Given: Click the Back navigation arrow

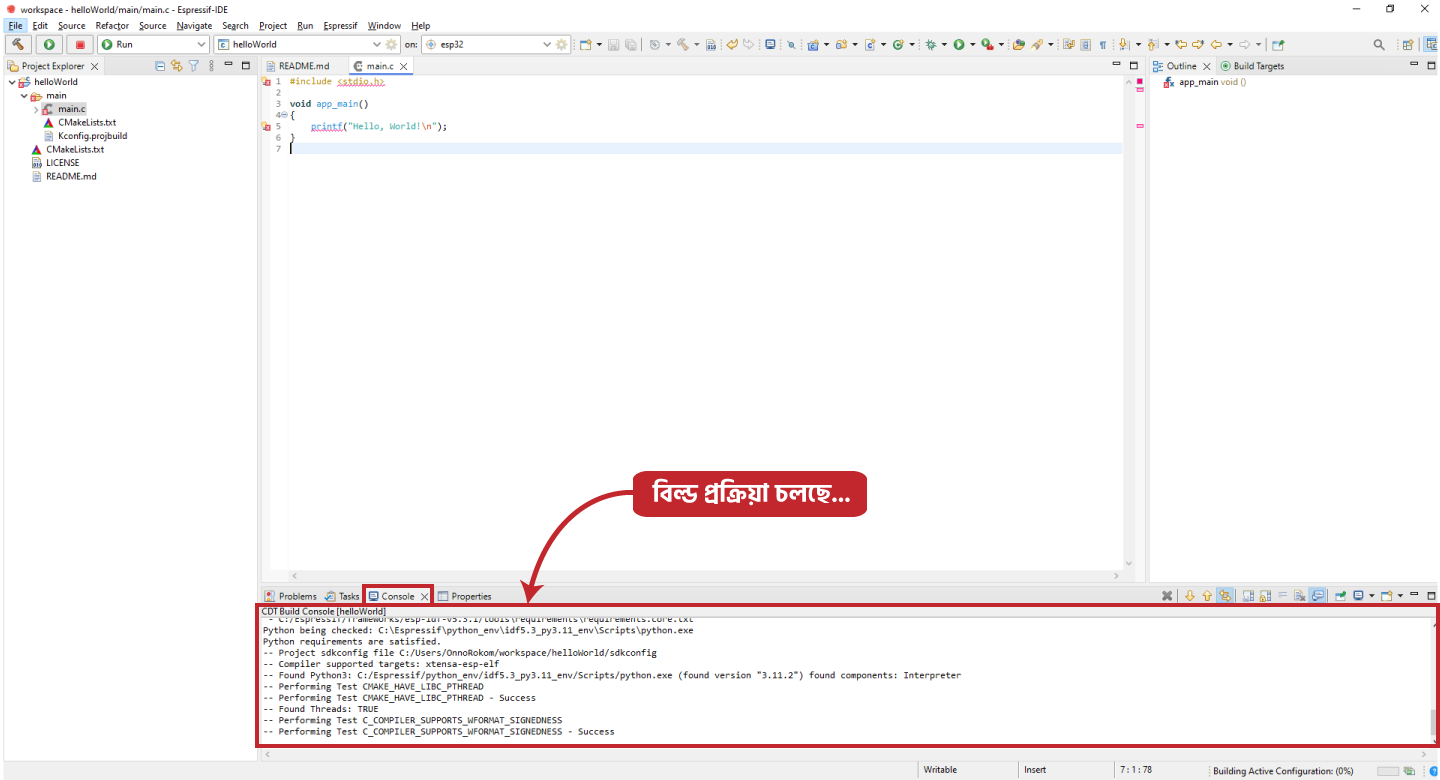Looking at the screenshot, I should (1216, 44).
